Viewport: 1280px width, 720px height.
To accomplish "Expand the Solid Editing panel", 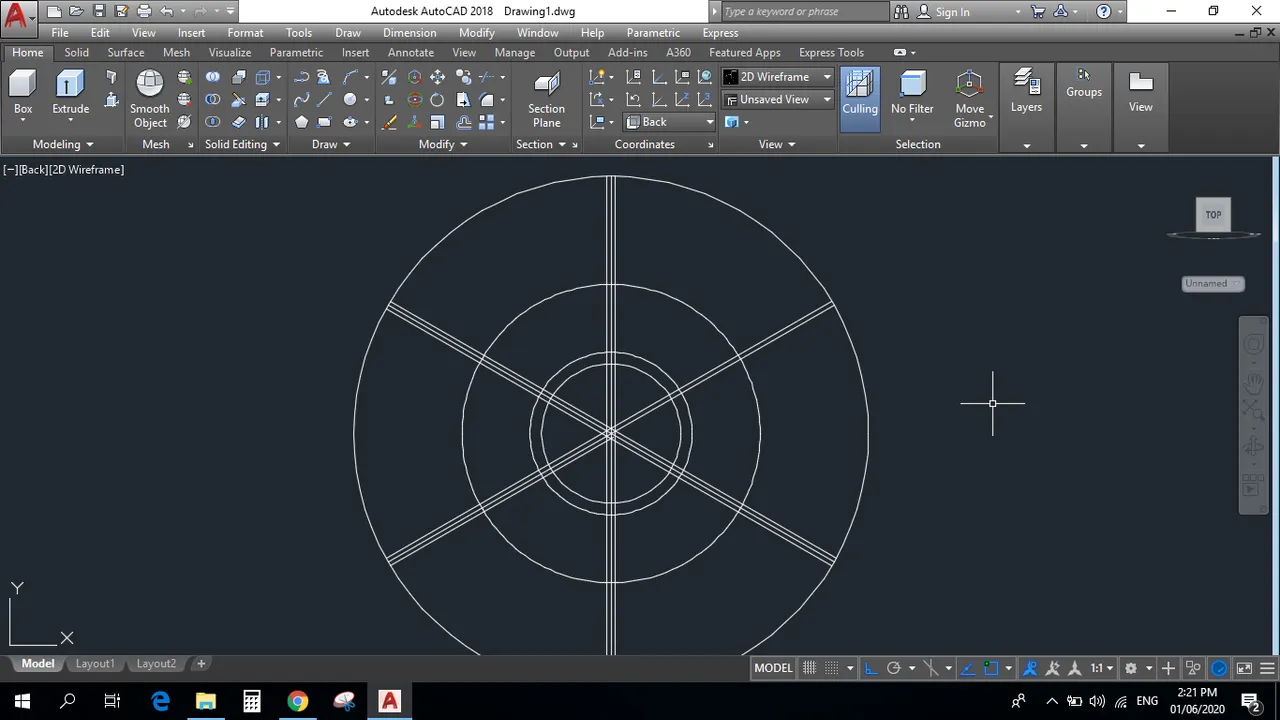I will pos(242,144).
